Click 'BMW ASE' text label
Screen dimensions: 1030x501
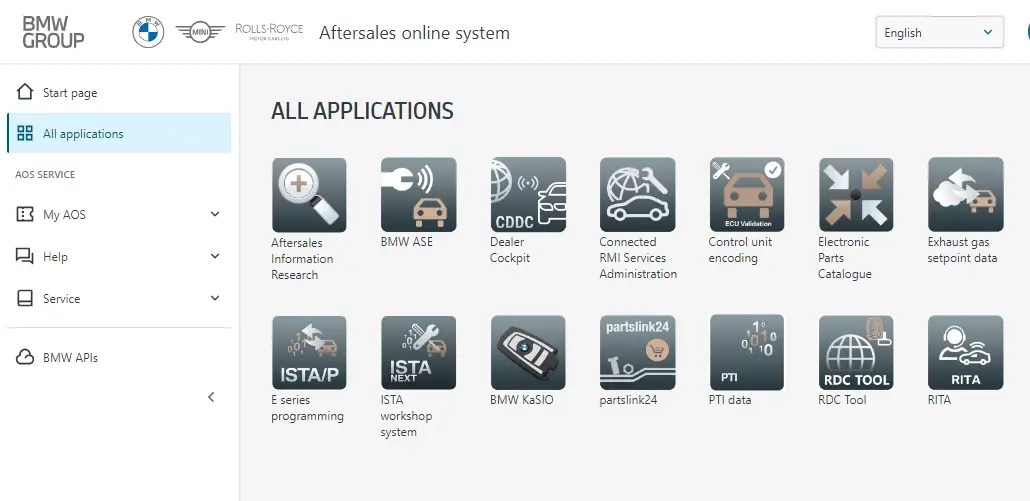(407, 242)
